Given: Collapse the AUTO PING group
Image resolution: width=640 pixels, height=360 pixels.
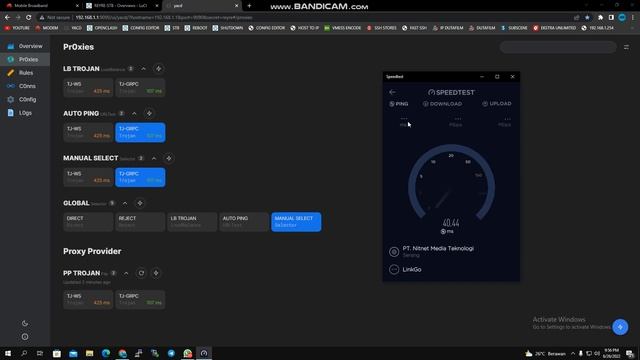Looking at the screenshot, I should [134, 113].
